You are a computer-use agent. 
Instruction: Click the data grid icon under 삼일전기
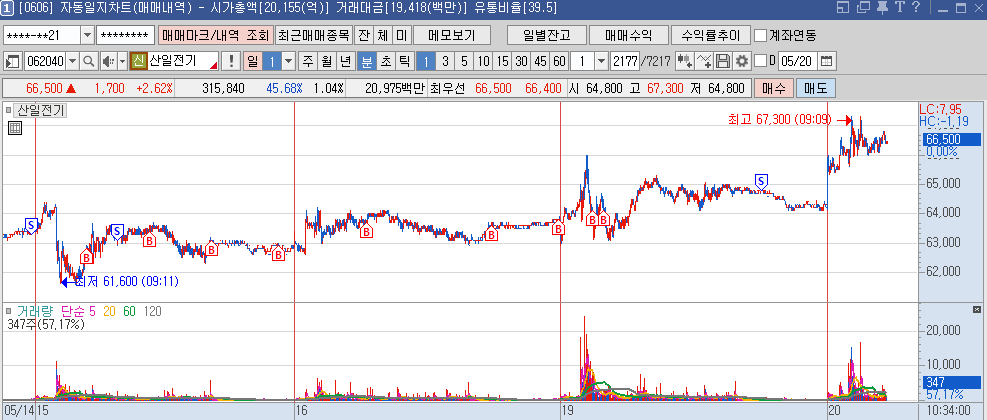15,128
